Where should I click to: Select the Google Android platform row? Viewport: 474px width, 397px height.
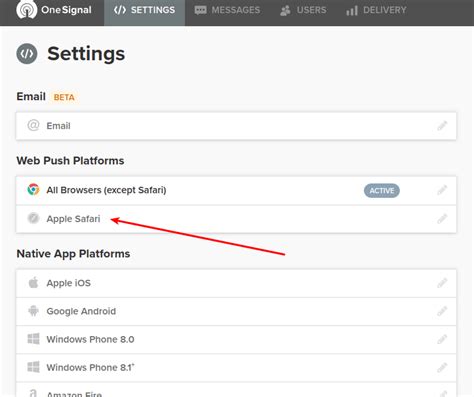point(236,311)
